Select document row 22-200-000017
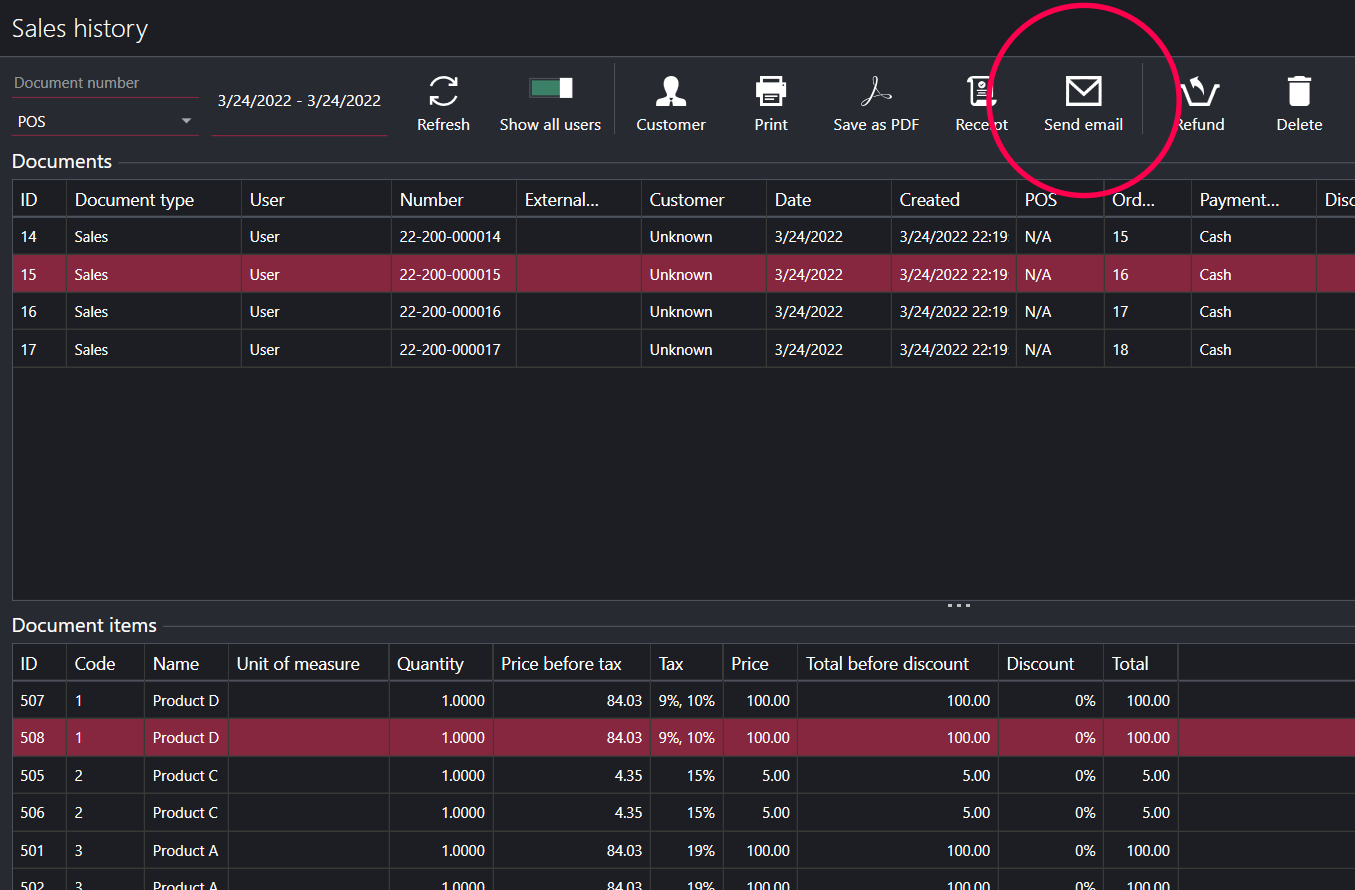 450,350
